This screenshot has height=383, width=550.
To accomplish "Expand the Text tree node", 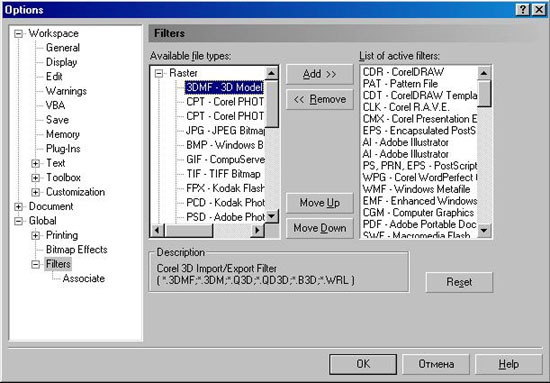I will pyautogui.click(x=35, y=163).
